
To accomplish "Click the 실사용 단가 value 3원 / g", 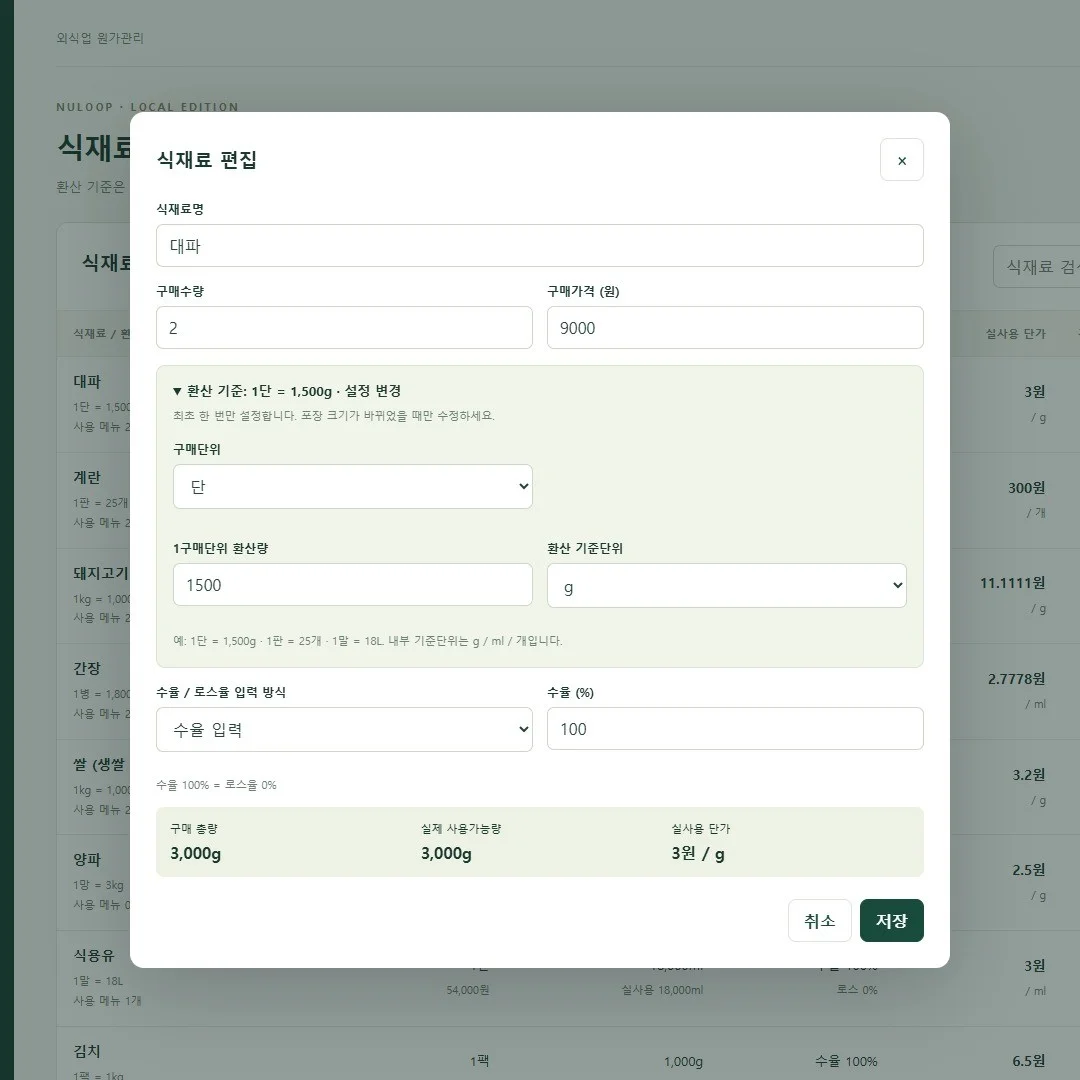I will 698,853.
